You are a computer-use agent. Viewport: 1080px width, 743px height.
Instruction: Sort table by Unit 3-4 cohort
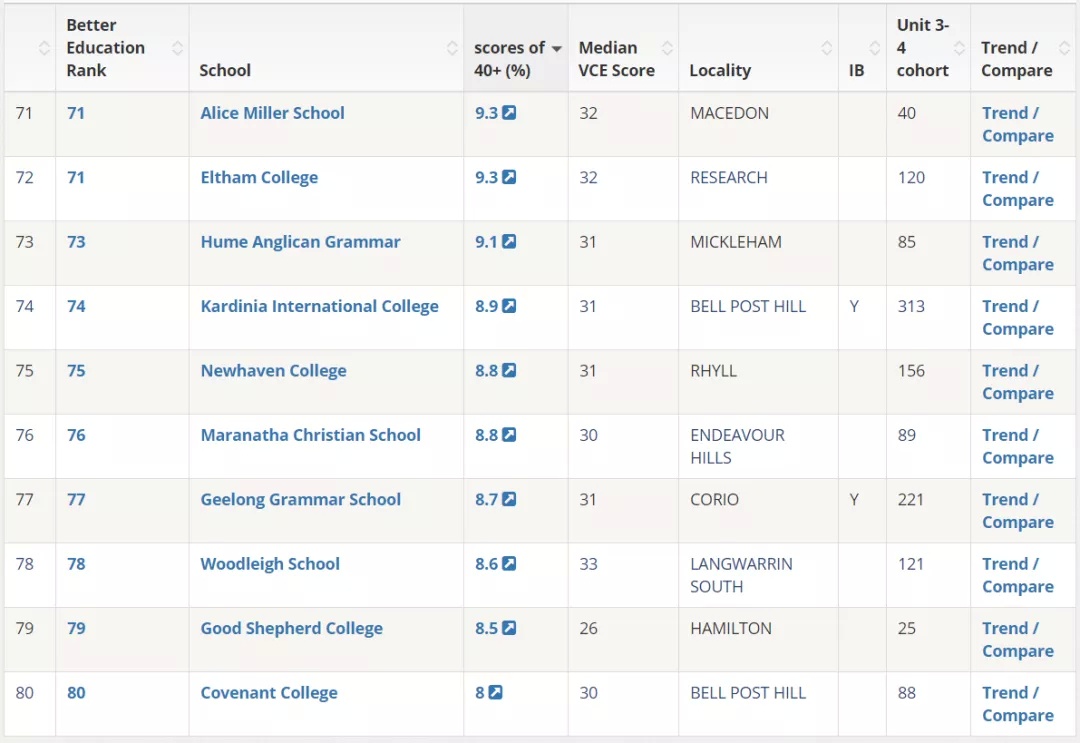pos(959,48)
